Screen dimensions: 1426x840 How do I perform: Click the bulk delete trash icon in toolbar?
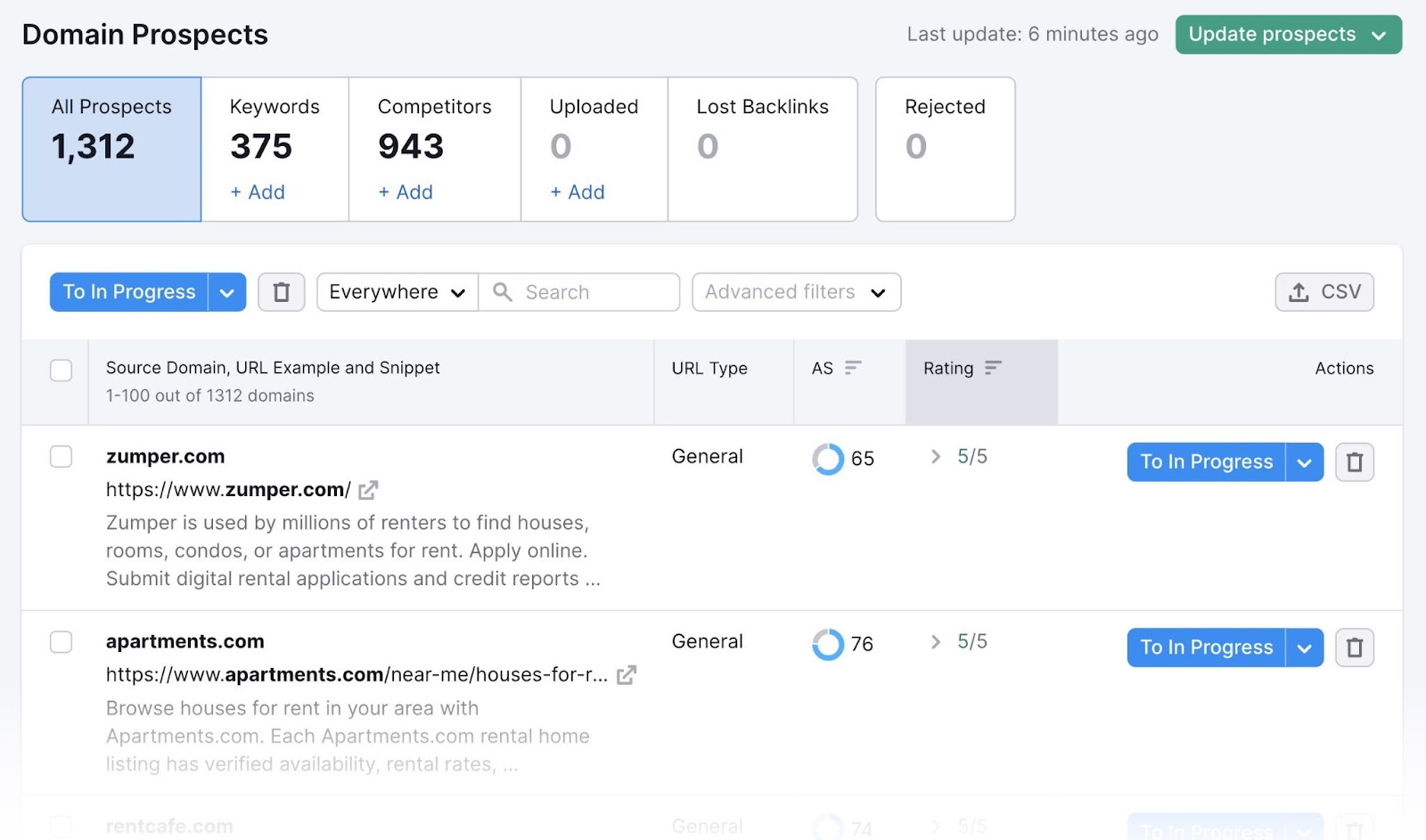pyautogui.click(x=281, y=292)
